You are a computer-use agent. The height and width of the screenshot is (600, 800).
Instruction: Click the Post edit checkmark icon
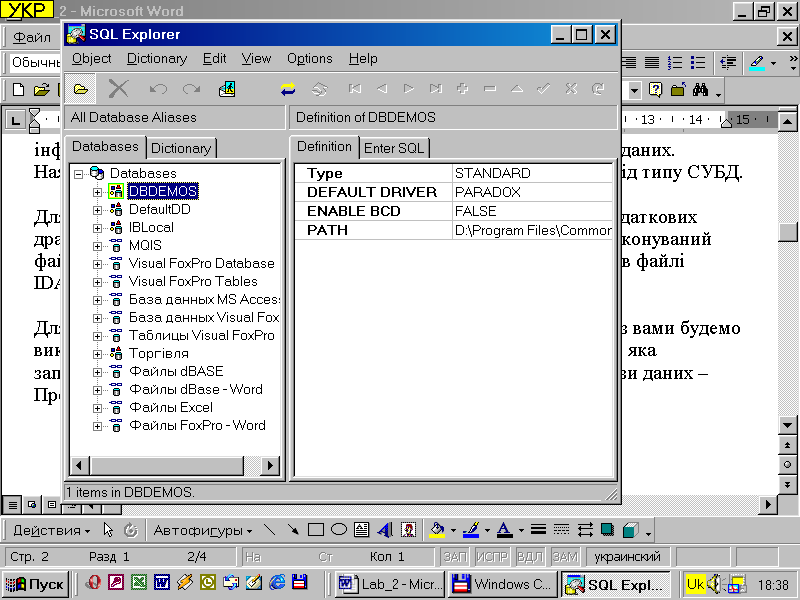[544, 89]
